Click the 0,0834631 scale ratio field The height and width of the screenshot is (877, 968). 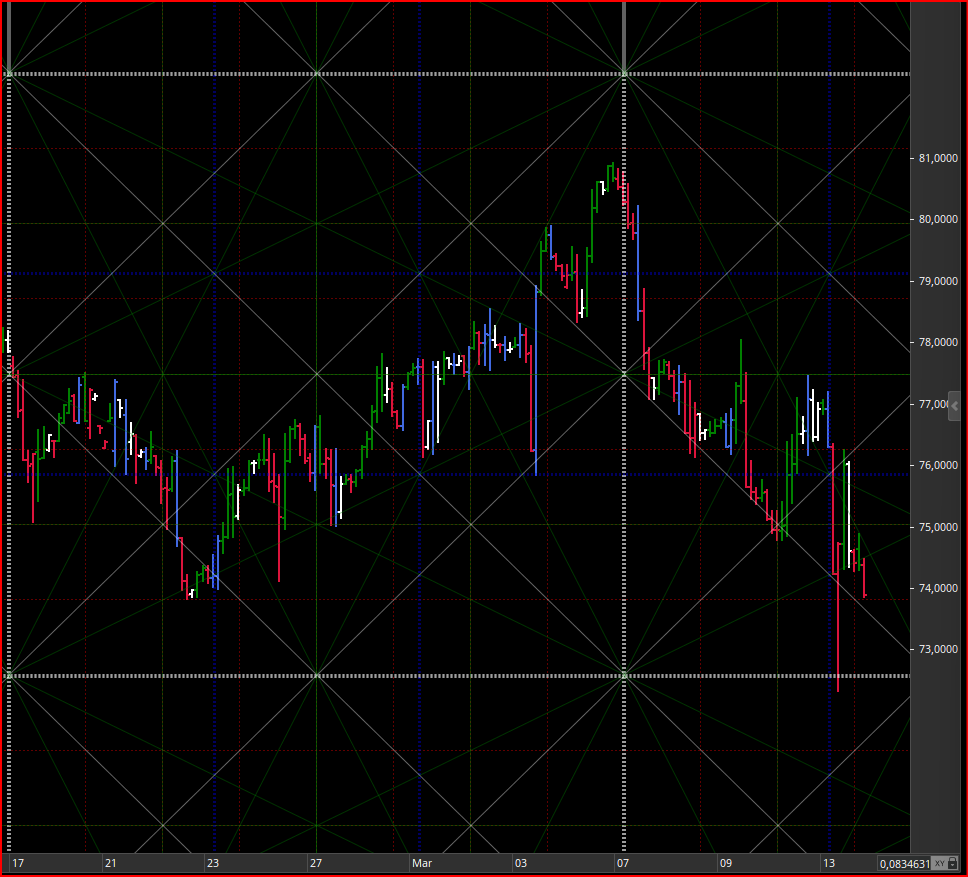(x=904, y=863)
